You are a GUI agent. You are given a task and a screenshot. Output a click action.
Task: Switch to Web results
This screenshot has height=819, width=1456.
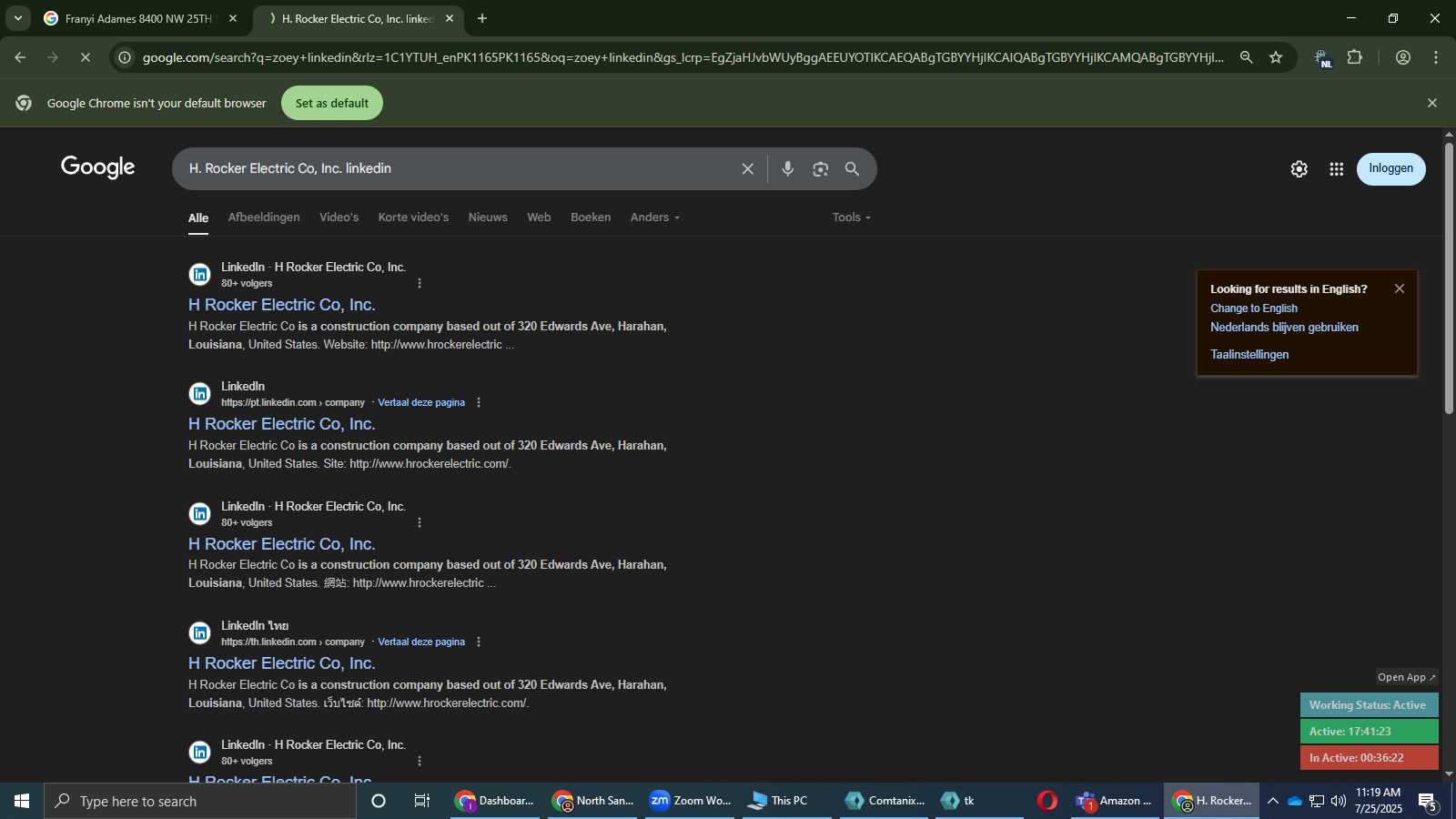click(x=539, y=217)
